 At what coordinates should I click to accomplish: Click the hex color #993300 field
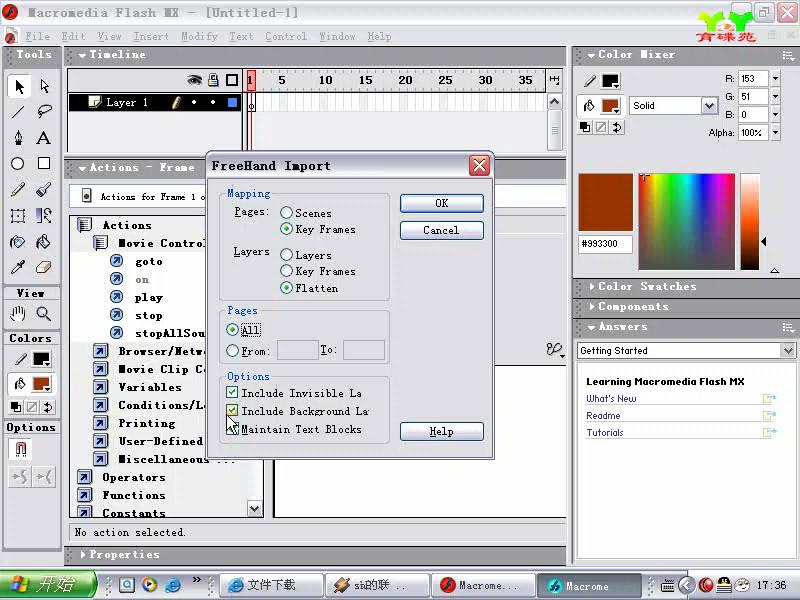[x=605, y=244]
